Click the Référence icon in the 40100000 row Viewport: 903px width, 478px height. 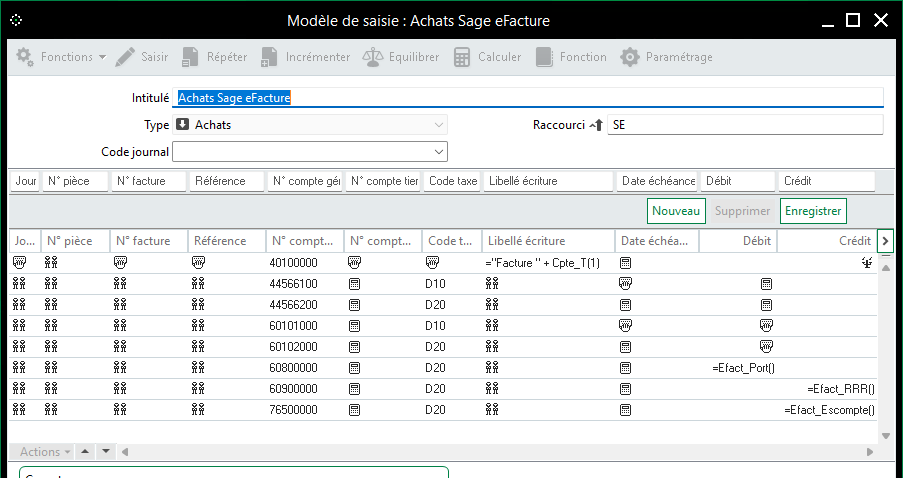tap(198, 263)
